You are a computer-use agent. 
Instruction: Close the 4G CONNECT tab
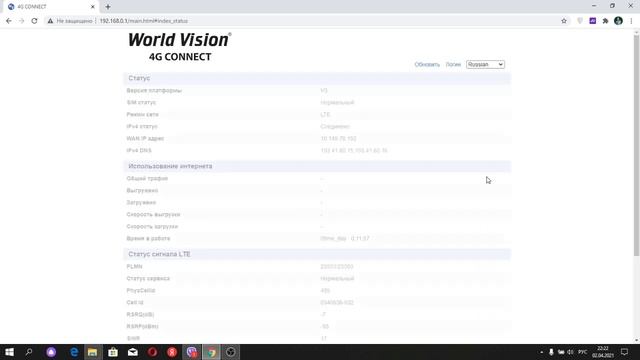click(93, 7)
